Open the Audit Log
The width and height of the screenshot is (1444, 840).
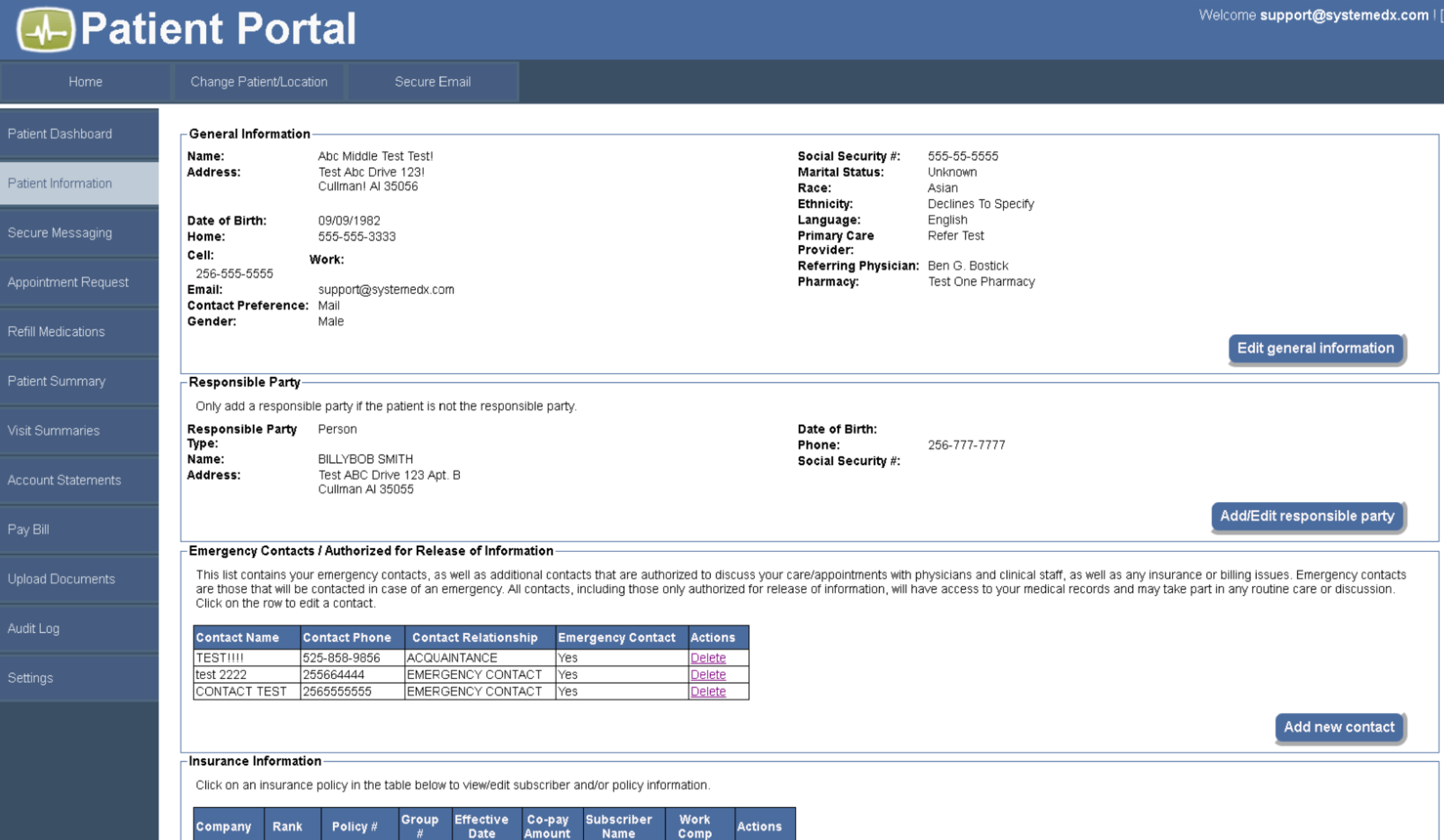coord(33,628)
